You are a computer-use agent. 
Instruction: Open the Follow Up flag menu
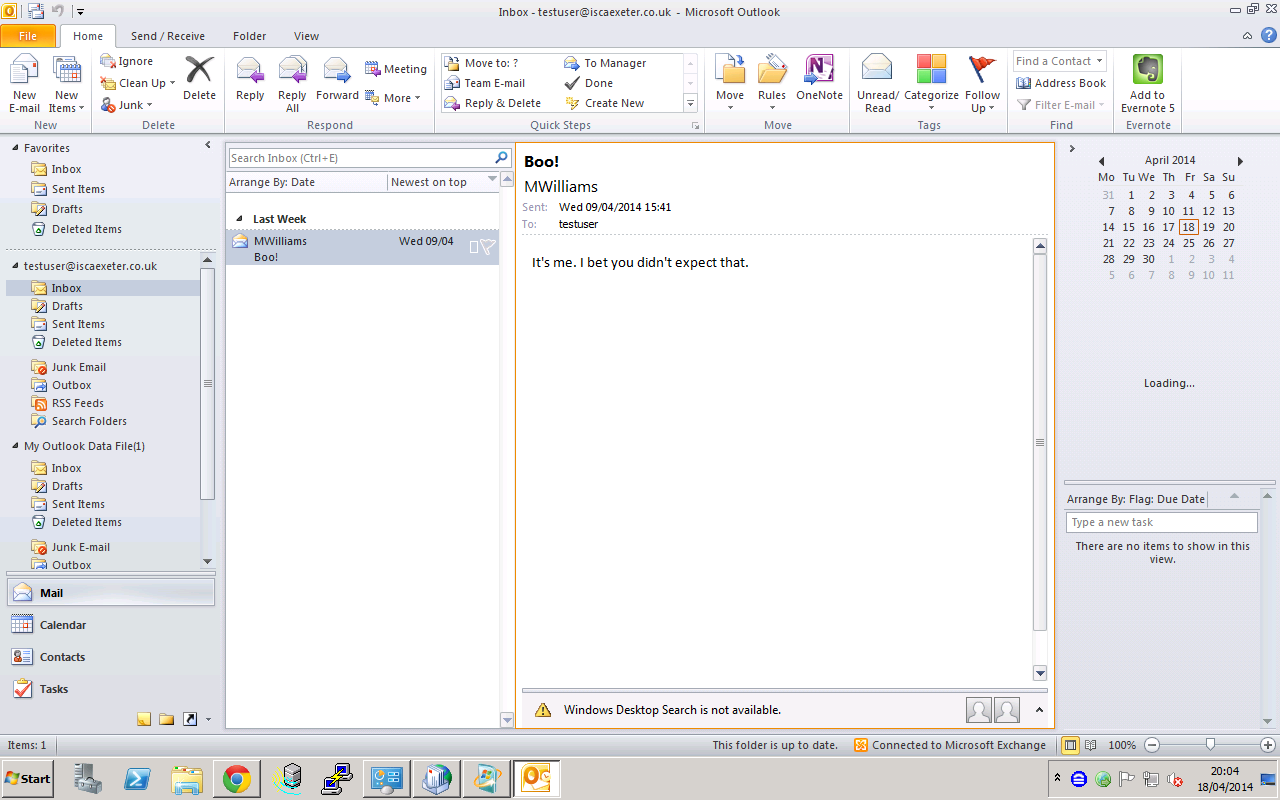[982, 84]
